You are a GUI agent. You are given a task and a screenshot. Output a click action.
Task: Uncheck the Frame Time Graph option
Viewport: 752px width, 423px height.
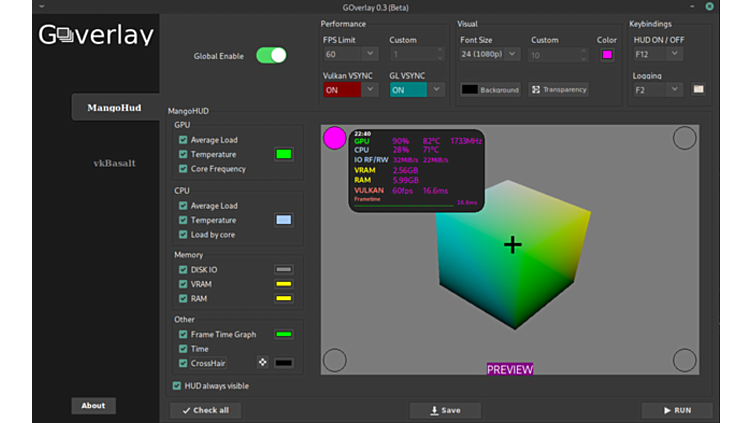[x=183, y=335]
